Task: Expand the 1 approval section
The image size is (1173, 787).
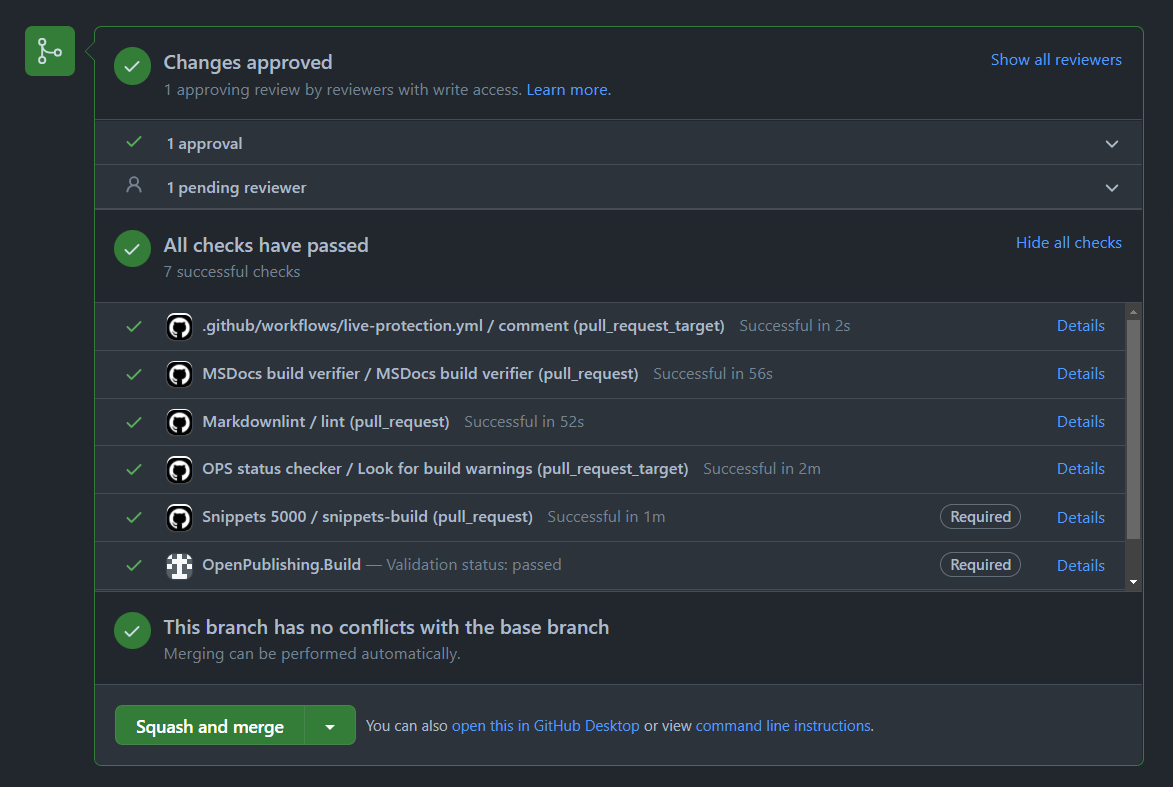Action: (1111, 143)
